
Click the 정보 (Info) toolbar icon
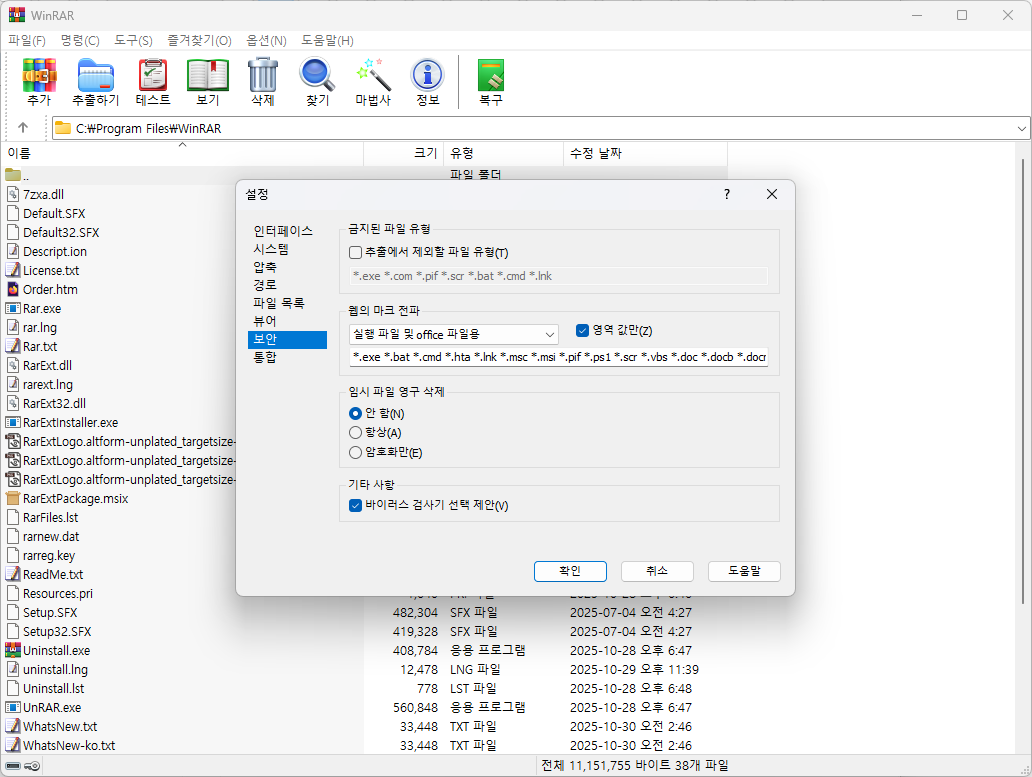[x=428, y=75]
